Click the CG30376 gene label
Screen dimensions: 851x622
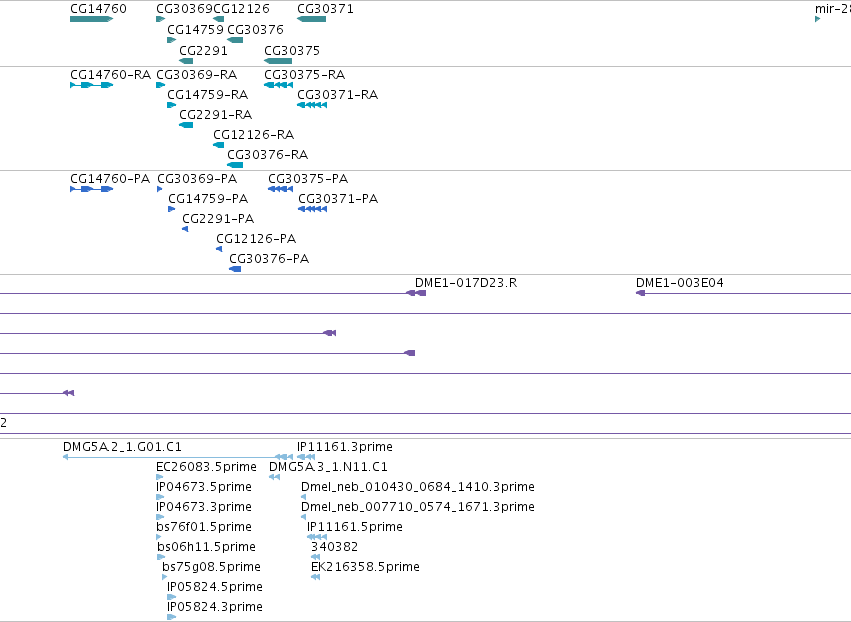pos(255,30)
